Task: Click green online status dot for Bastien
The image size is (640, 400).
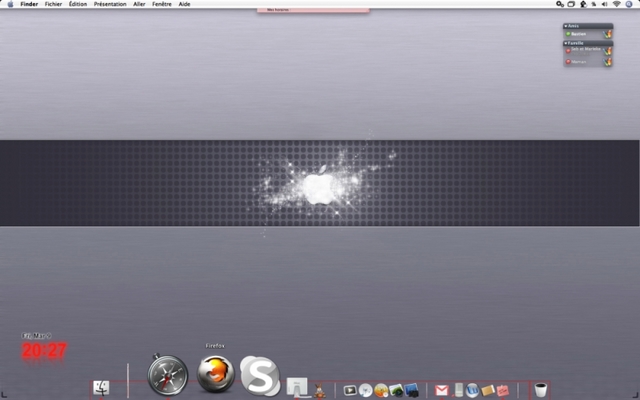Action: tap(568, 34)
